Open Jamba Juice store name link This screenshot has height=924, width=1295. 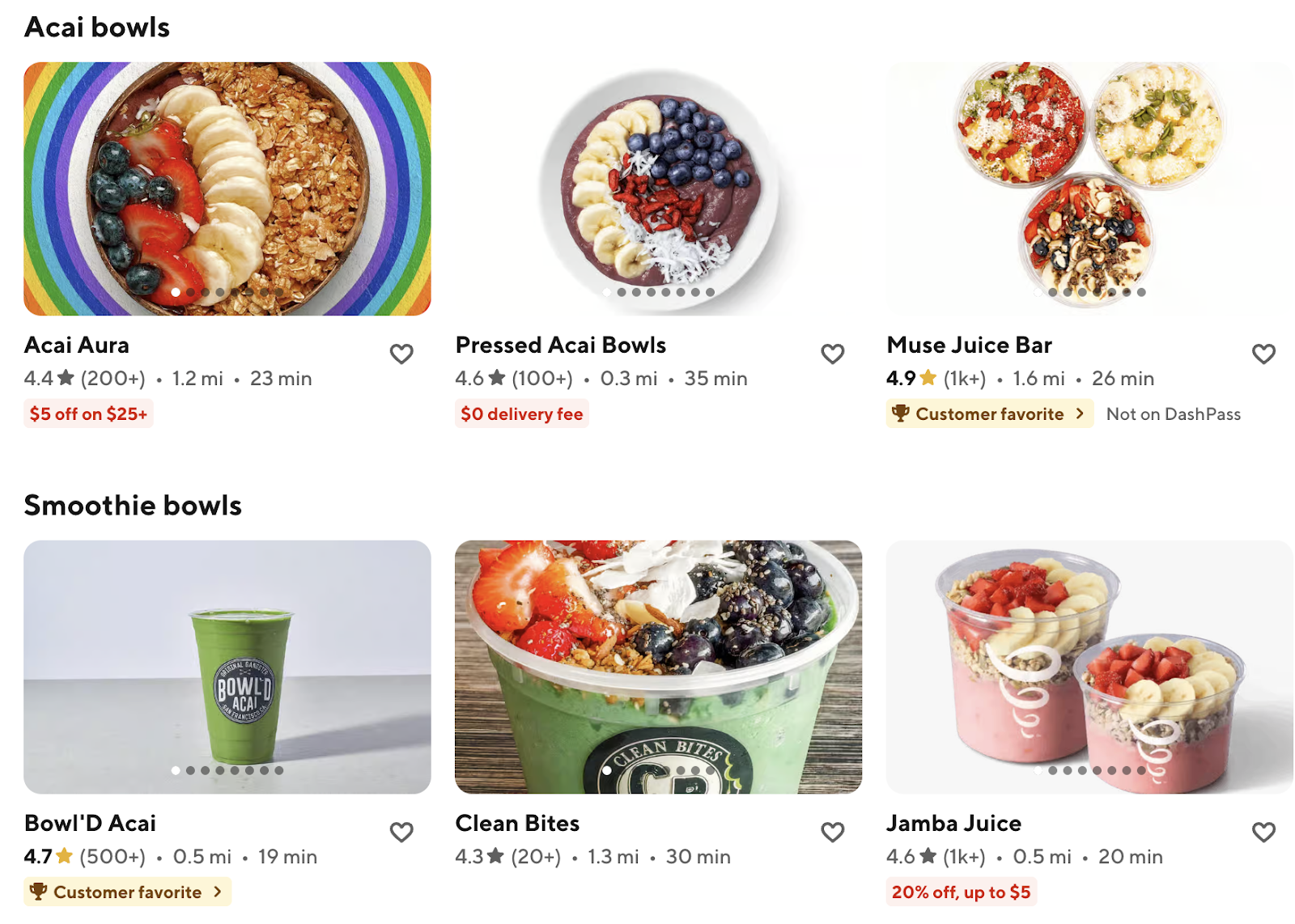click(x=953, y=823)
